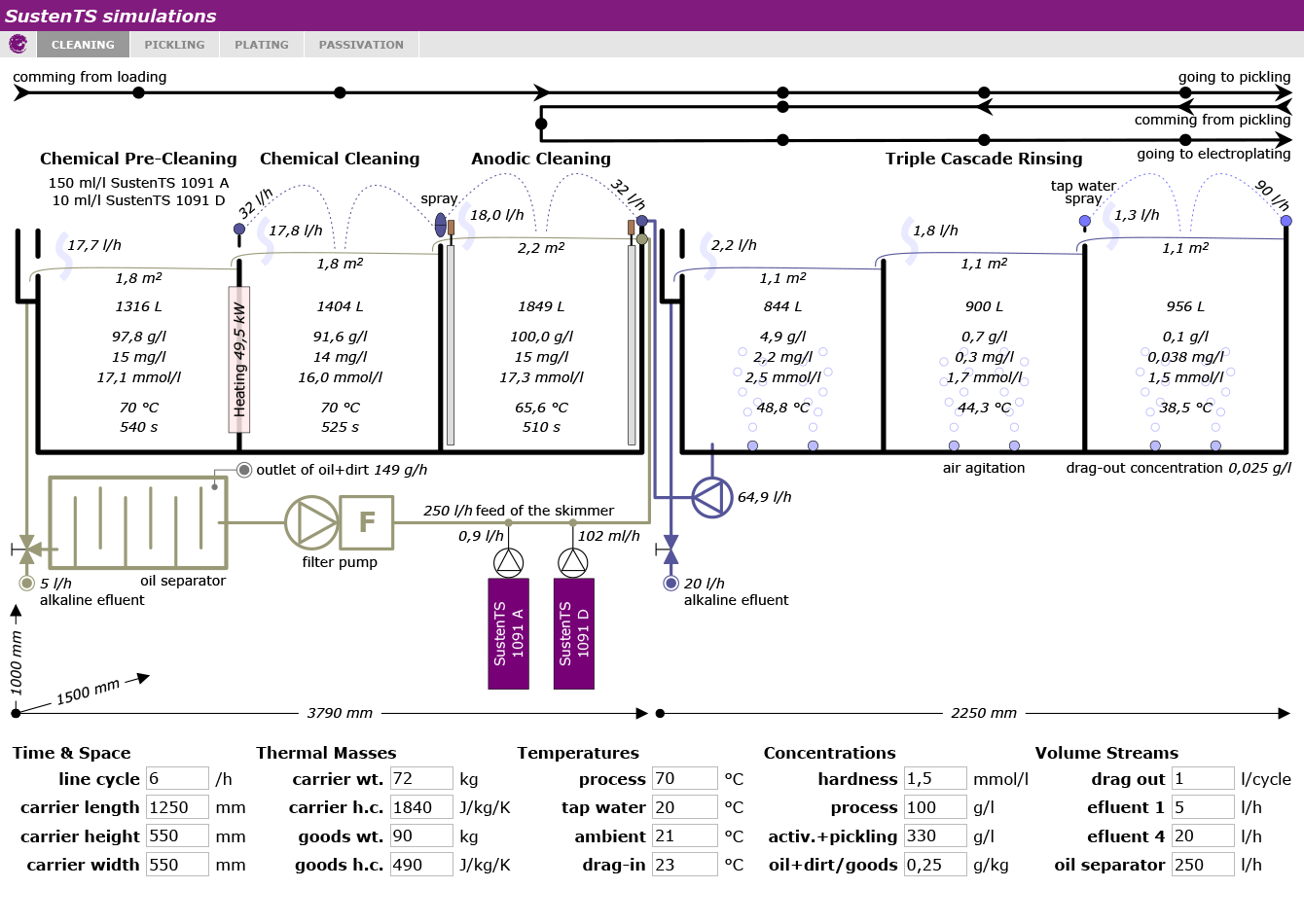This screenshot has width=1304, height=924.
Task: Click the efluent 4 input field
Action: (1203, 835)
